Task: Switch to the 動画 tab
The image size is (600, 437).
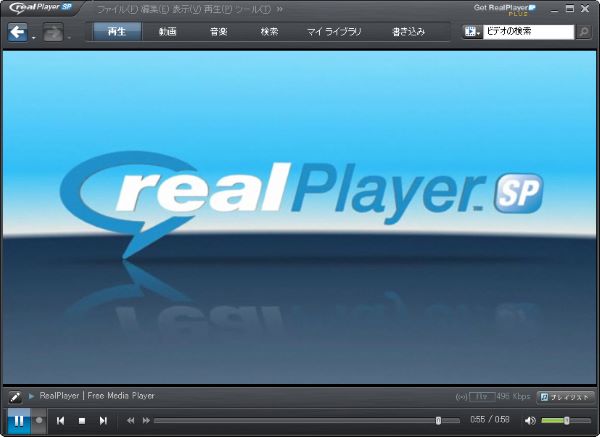Action: [x=168, y=31]
